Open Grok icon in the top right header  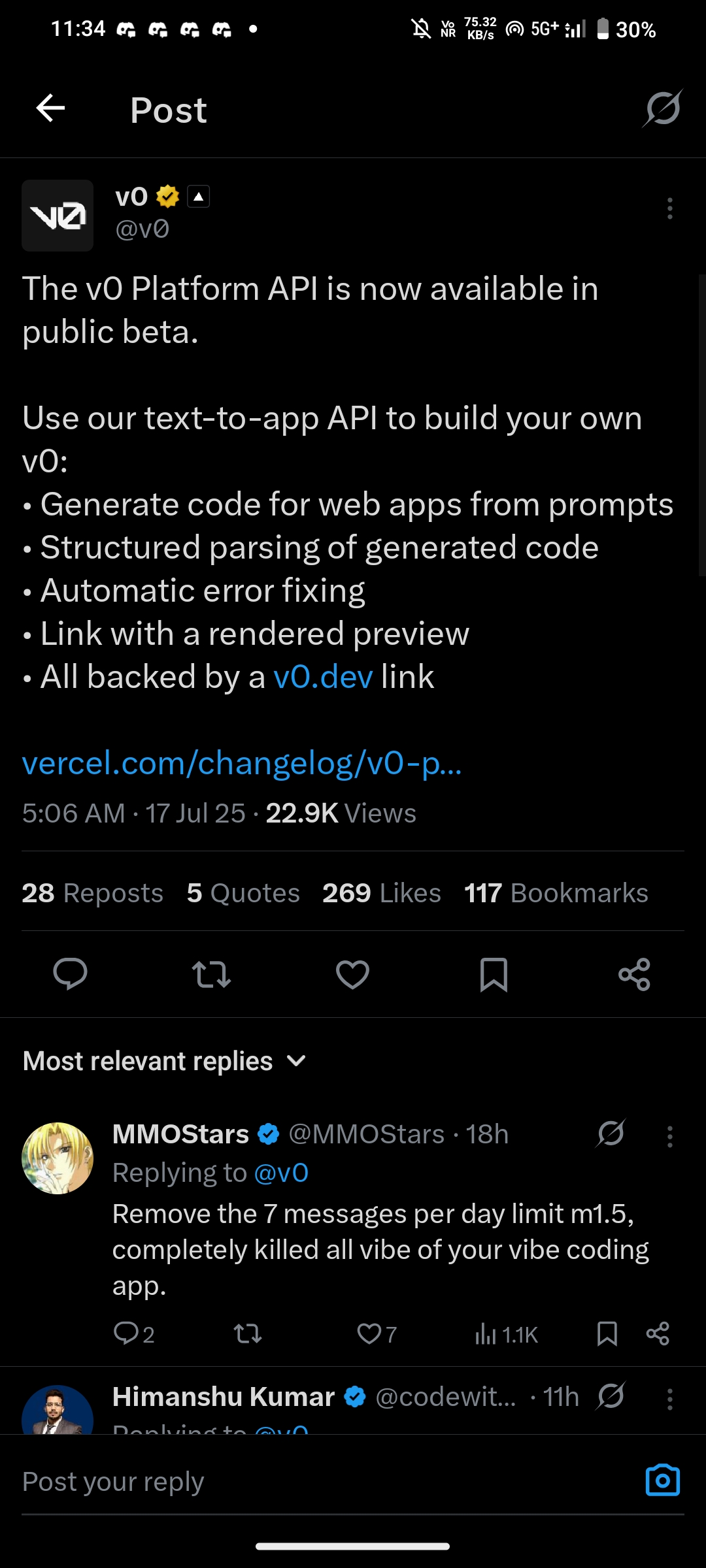tap(662, 108)
